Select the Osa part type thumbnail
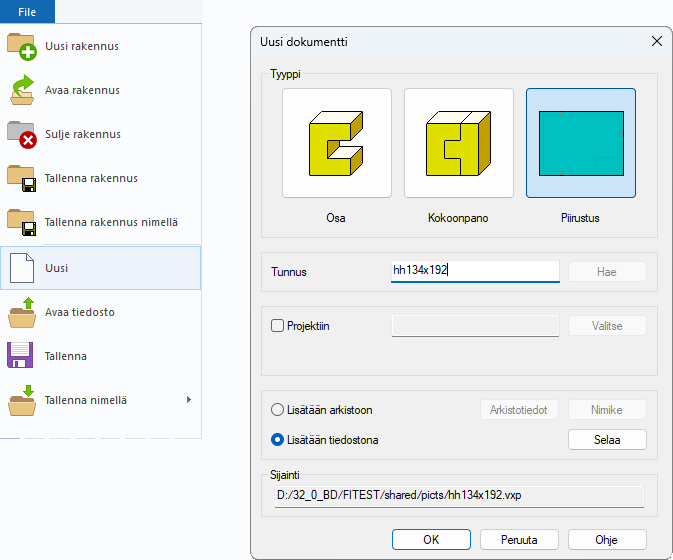This screenshot has height=560, width=673. point(337,143)
